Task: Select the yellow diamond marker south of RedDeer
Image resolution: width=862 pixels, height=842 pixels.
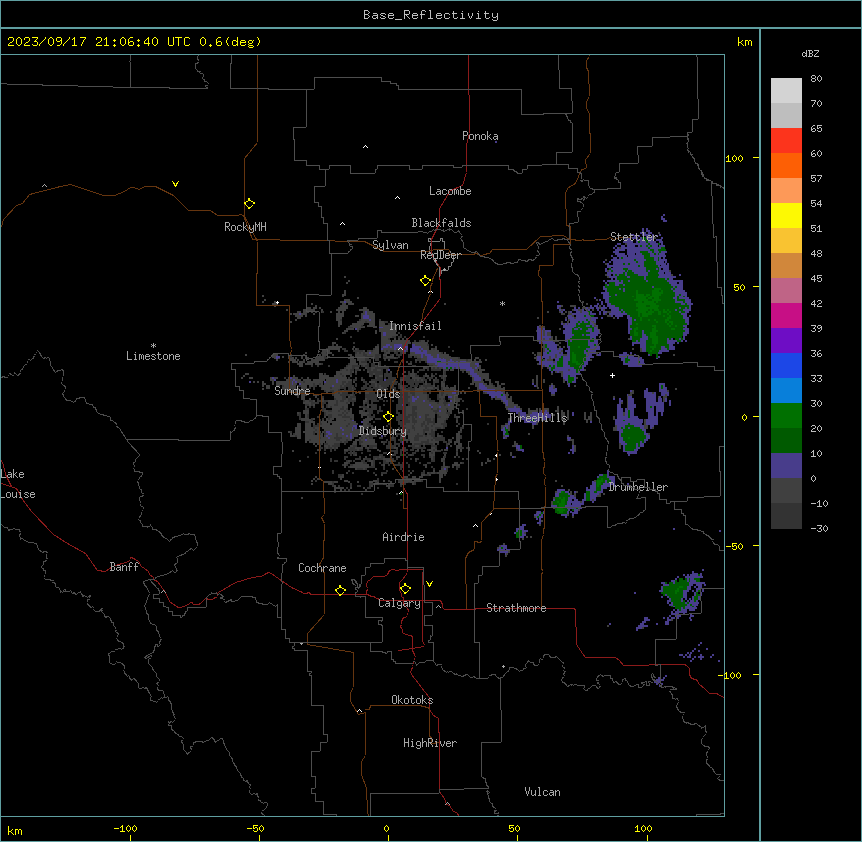Action: 425,280
